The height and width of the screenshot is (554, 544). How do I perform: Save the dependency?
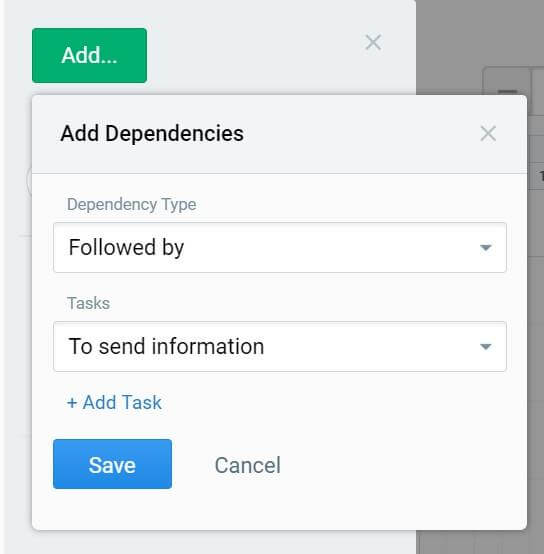112,464
